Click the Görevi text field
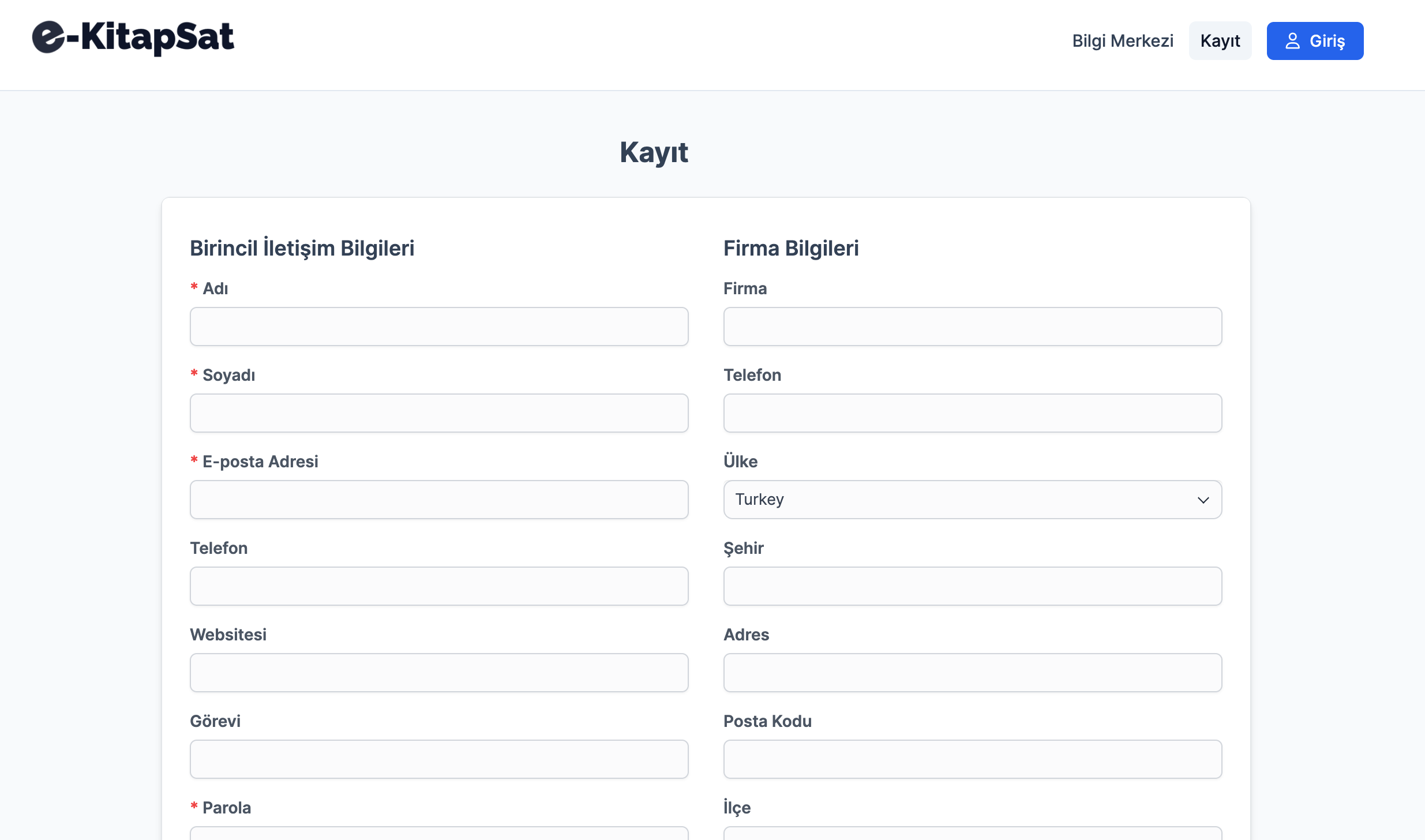The width and height of the screenshot is (1425, 840). (x=439, y=759)
